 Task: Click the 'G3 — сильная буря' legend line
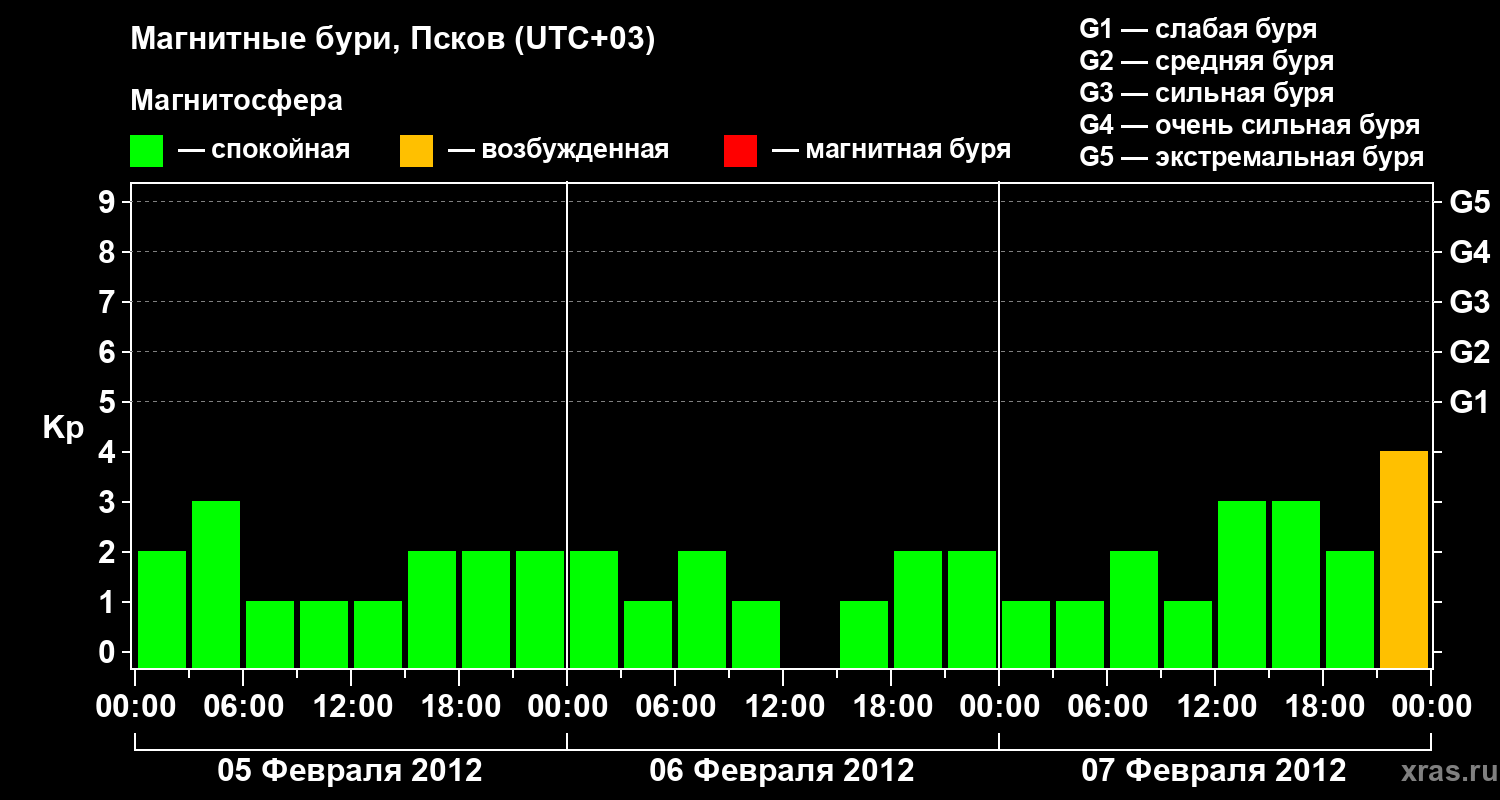(x=1206, y=93)
